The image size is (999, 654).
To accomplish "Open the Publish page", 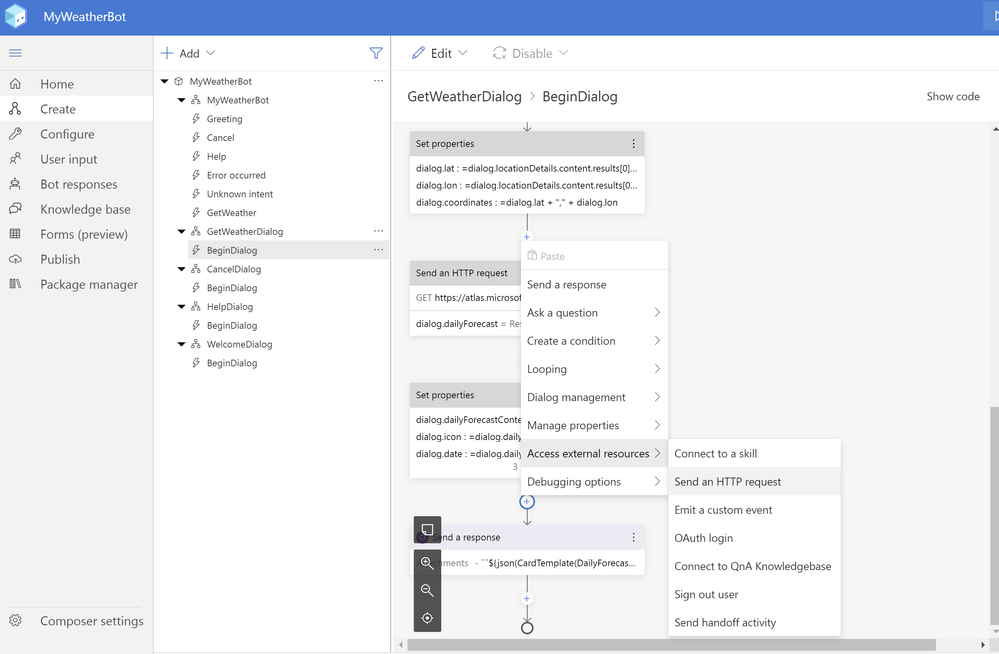I will pyautogui.click(x=76, y=259).
